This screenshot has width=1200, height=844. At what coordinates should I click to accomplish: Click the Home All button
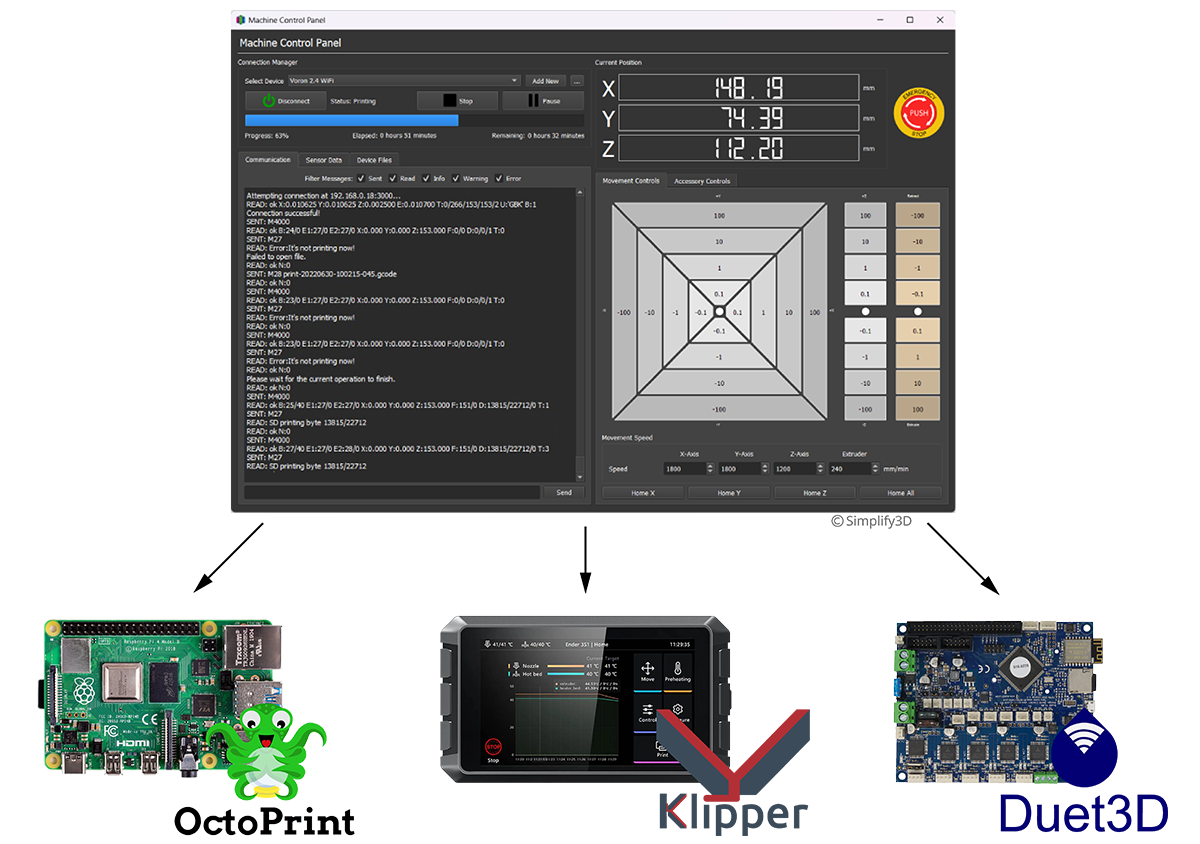point(900,492)
